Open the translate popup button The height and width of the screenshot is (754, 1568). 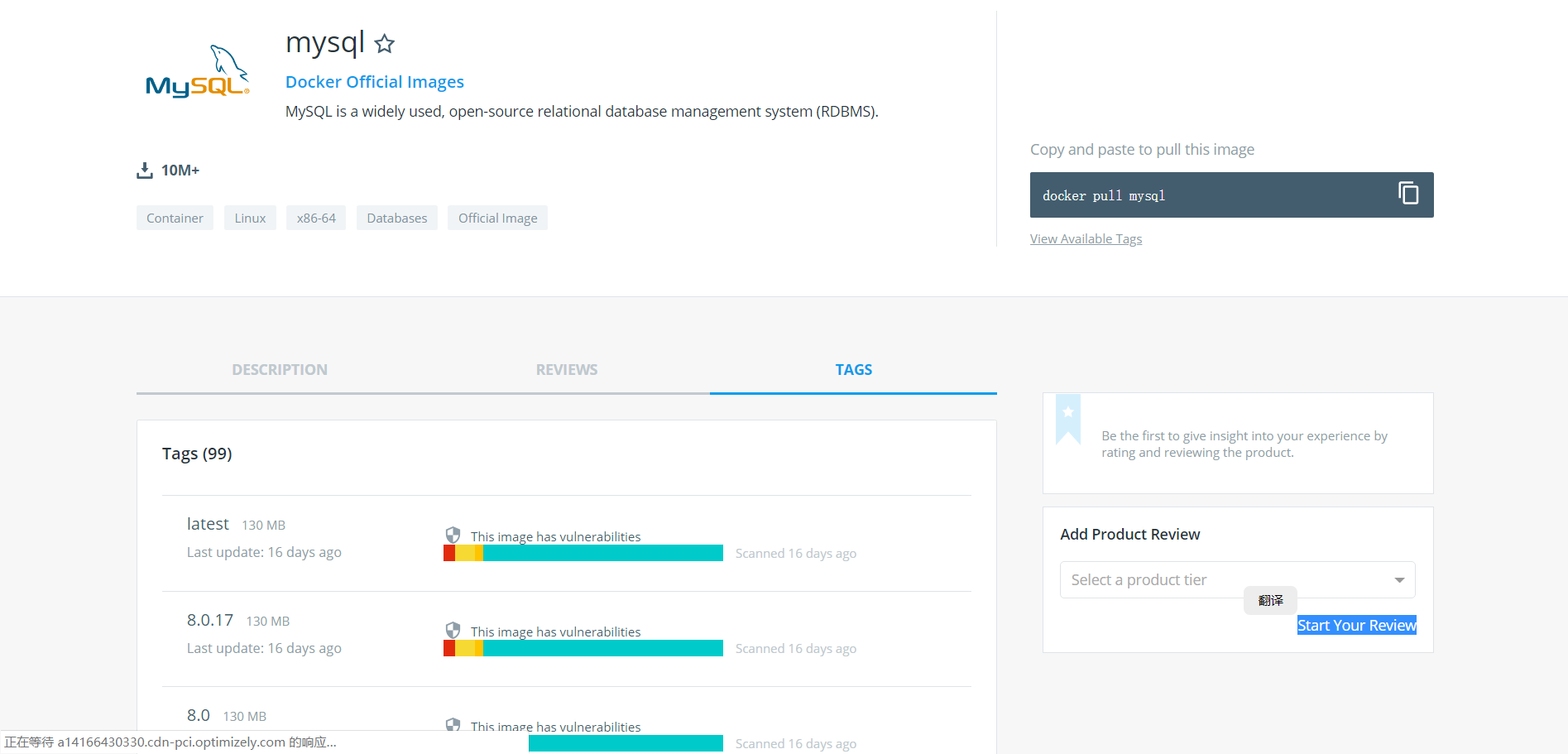pyautogui.click(x=1270, y=600)
